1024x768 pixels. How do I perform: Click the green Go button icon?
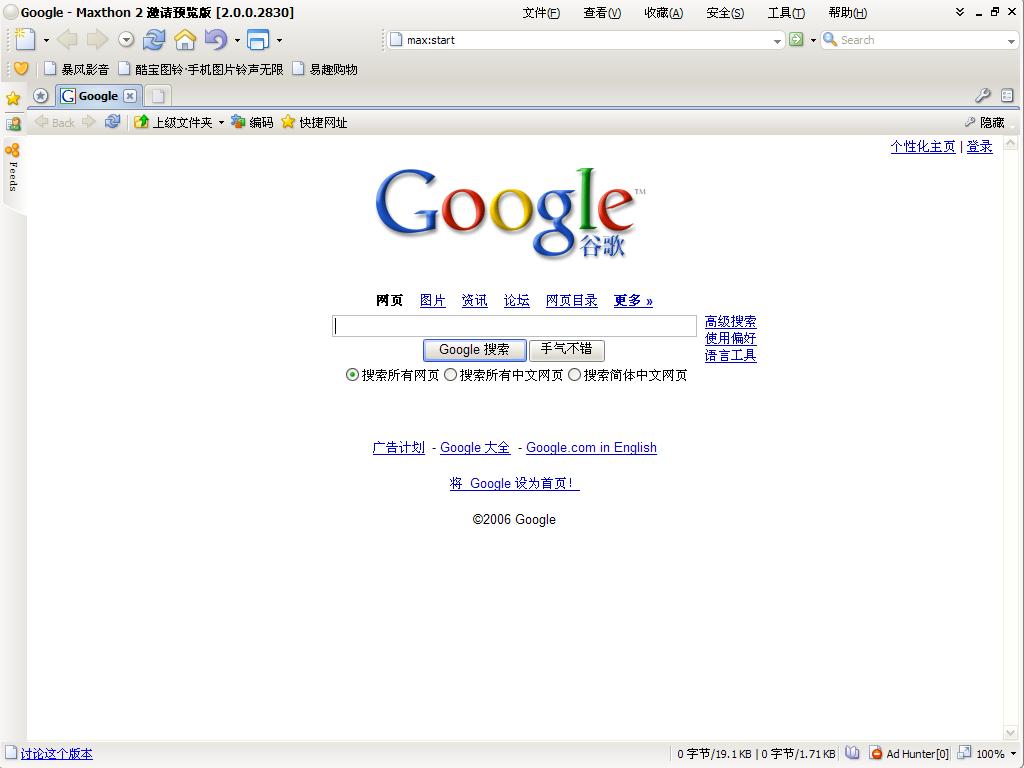[796, 40]
